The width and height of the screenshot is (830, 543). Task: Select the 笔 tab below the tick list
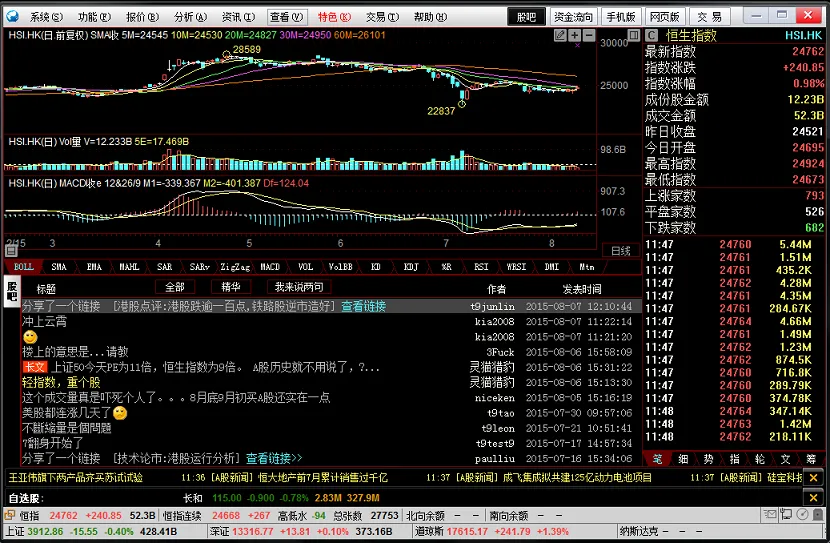click(657, 459)
